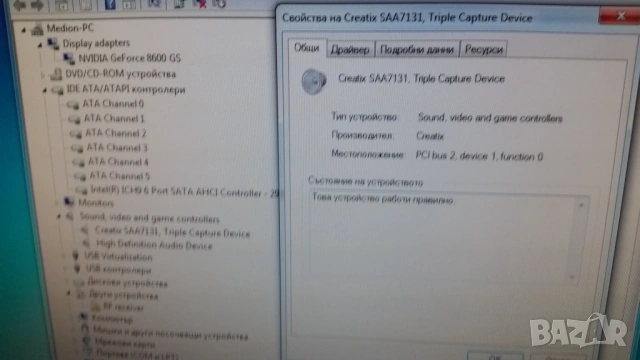Click the computer icon next to Medion-PC
The image size is (640, 360).
coord(38,29)
